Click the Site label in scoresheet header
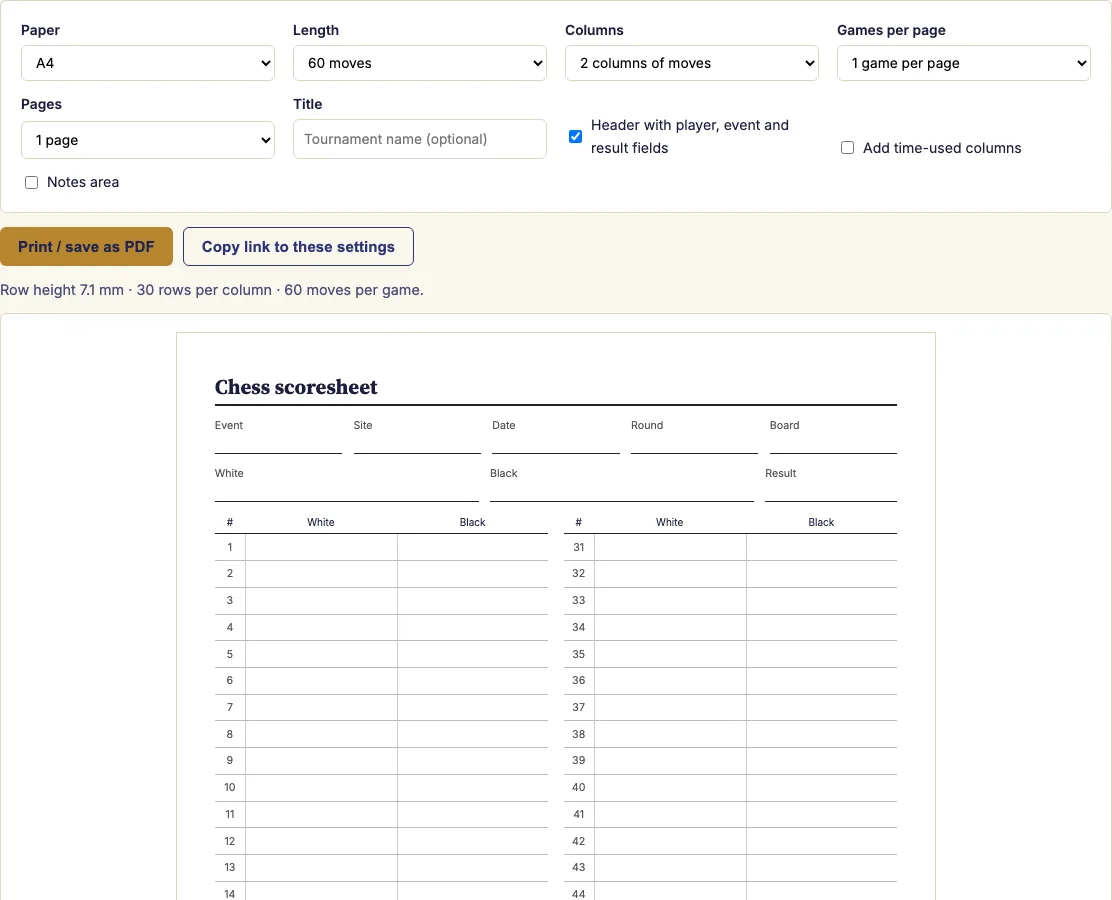The width and height of the screenshot is (1112, 900). tap(363, 426)
